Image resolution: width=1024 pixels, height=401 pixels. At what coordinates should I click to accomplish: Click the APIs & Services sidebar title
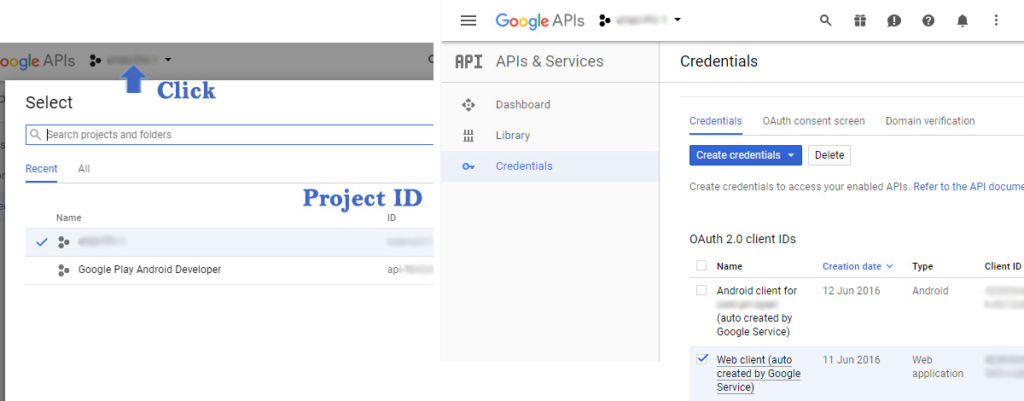(x=550, y=61)
